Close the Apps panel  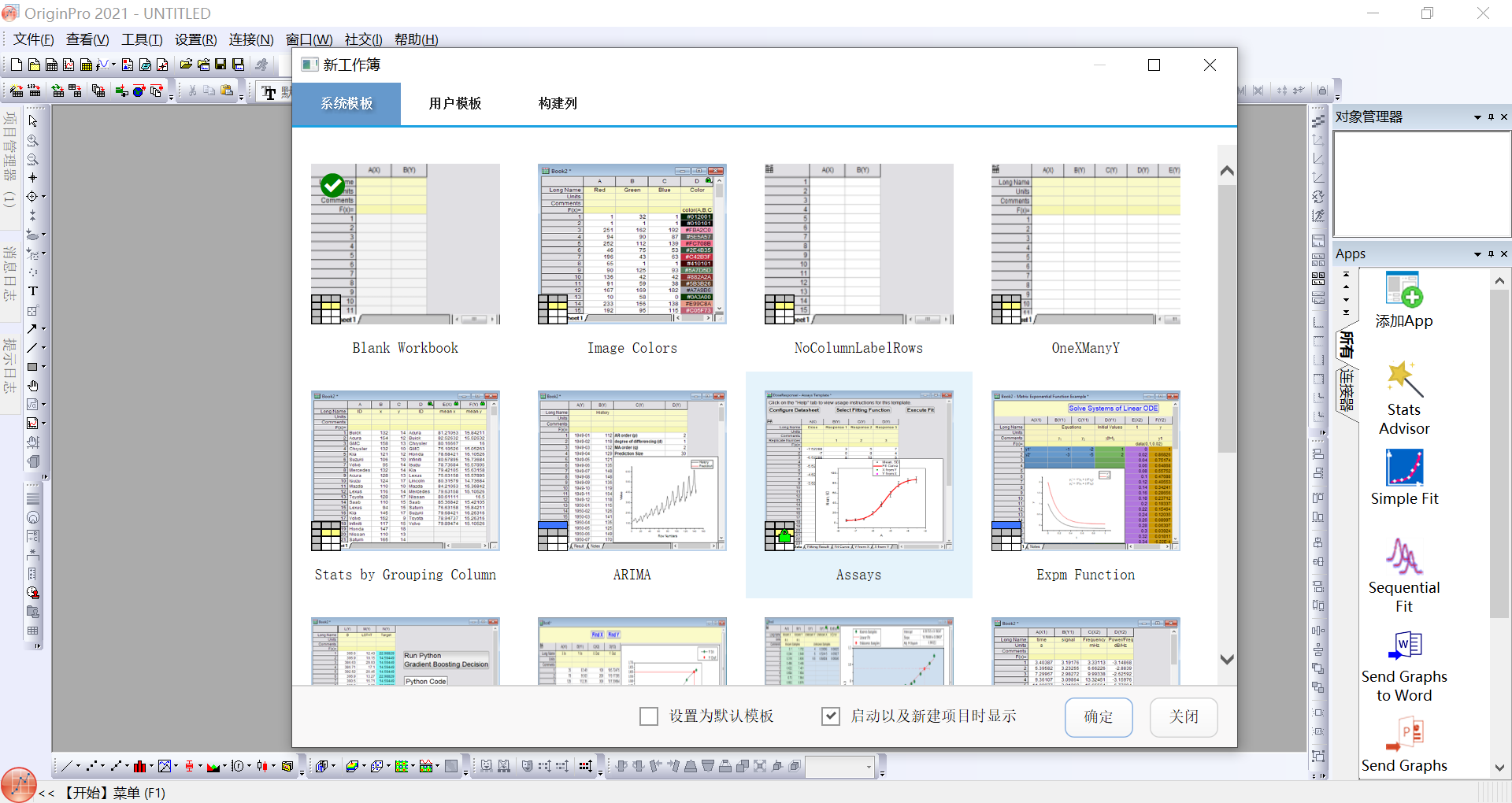[1504, 254]
